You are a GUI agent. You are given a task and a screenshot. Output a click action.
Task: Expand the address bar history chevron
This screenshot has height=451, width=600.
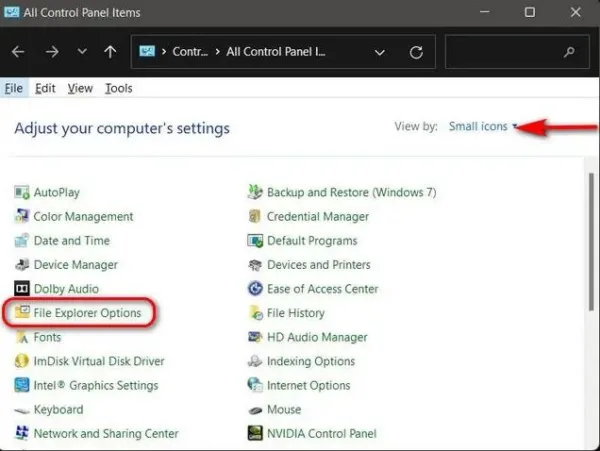pyautogui.click(x=380, y=52)
